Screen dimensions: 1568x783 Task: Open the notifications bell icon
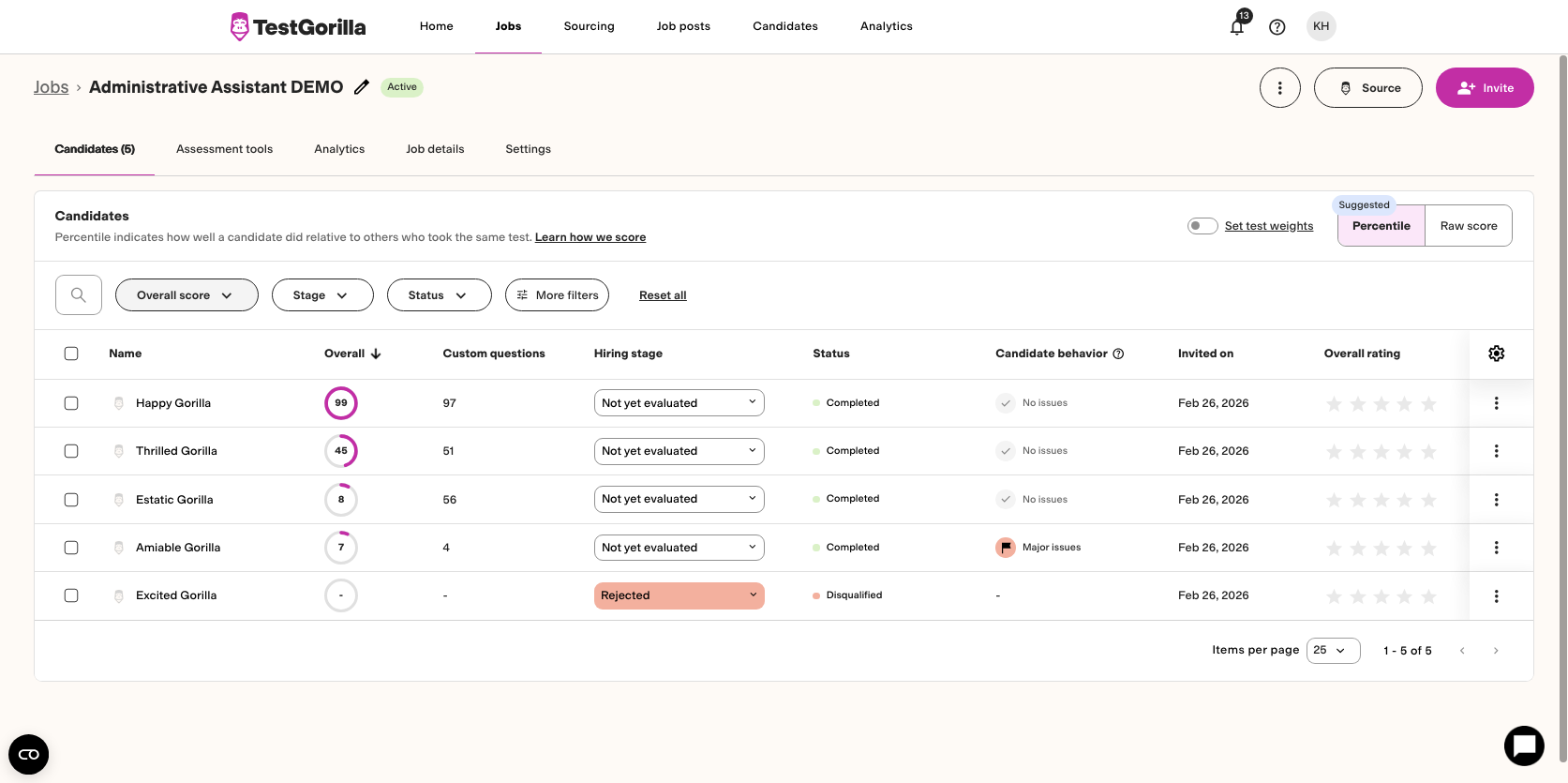(x=1236, y=27)
